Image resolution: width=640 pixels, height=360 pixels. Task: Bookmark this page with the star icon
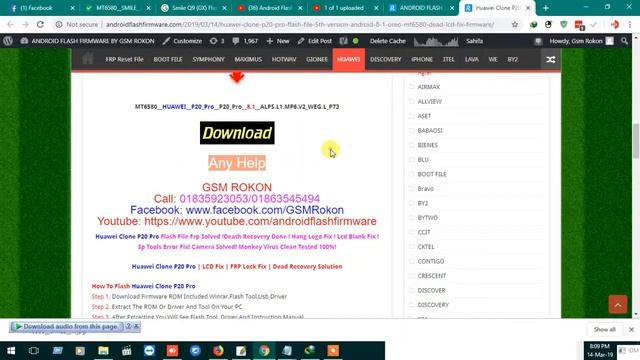(515, 24)
